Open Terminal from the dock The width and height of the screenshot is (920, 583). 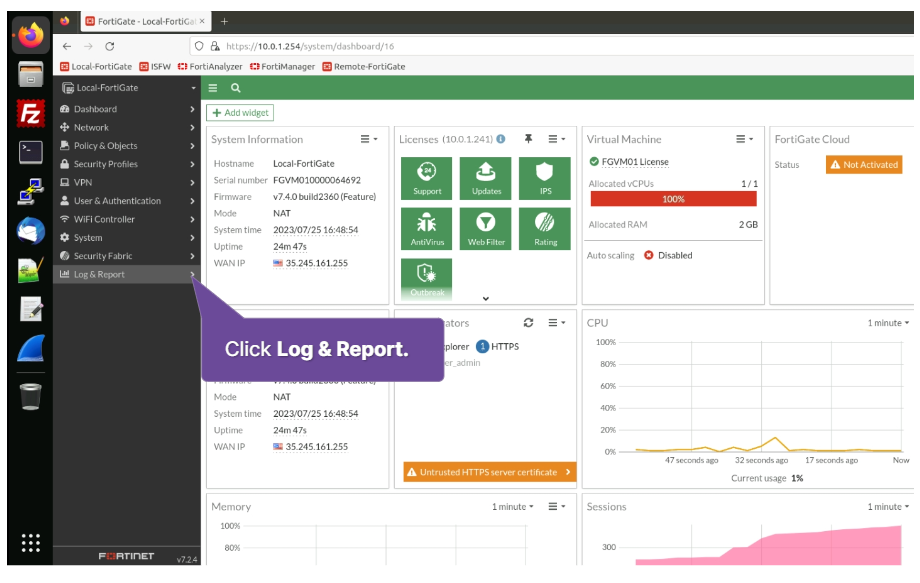click(x=31, y=152)
